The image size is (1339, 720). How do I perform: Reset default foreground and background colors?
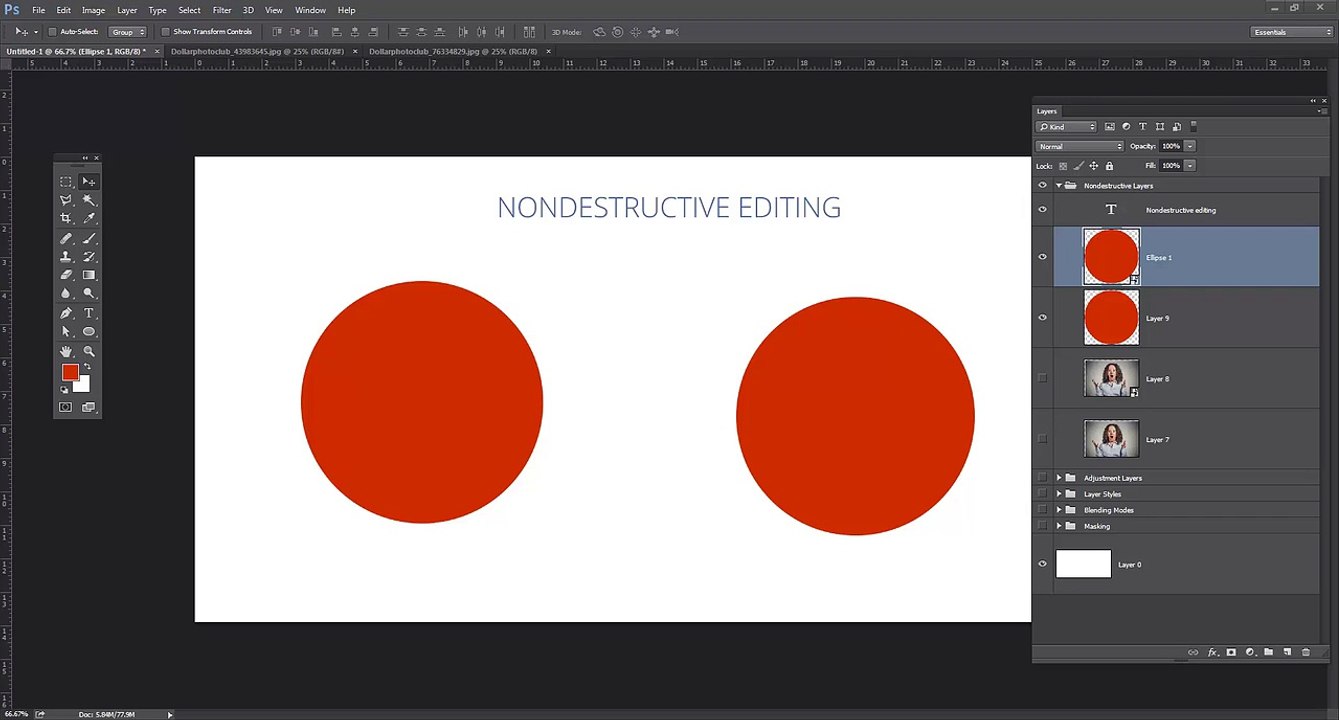click(x=64, y=390)
